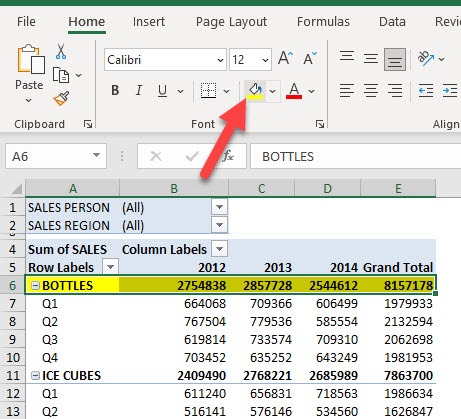The width and height of the screenshot is (461, 419).
Task: Click the formula bar containing BOTTLES
Action: (355, 156)
